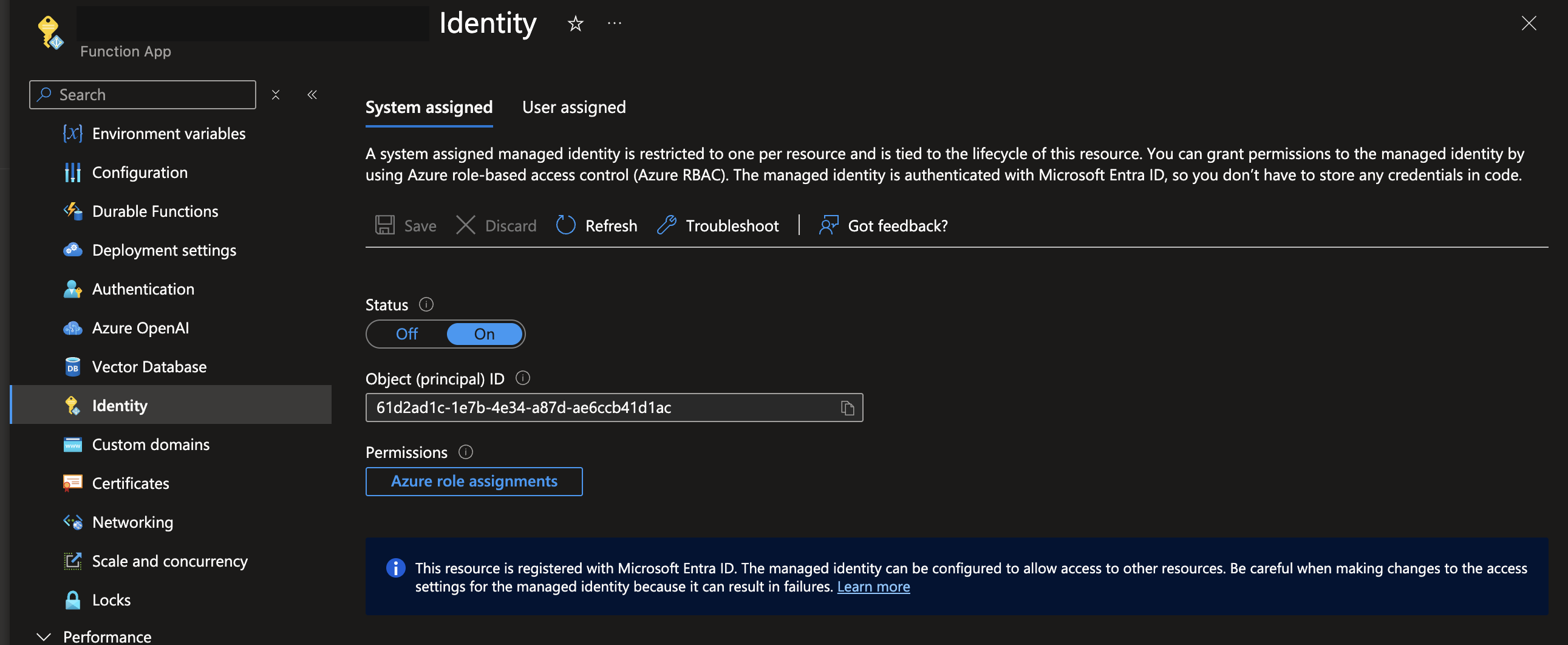
Task: Show info tooltip next to Status
Action: tap(426, 304)
